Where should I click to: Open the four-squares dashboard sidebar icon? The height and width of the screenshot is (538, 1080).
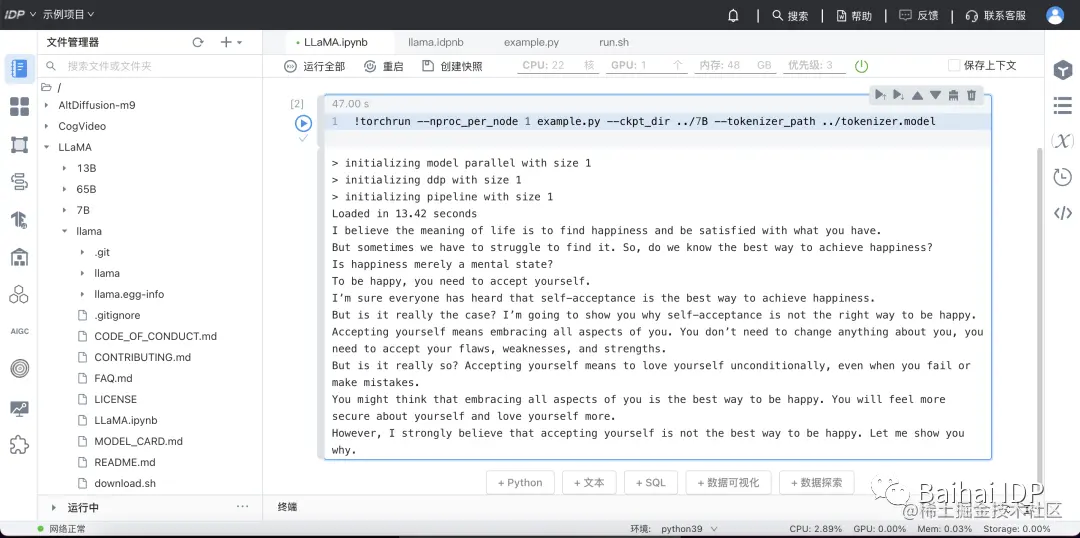(19, 107)
